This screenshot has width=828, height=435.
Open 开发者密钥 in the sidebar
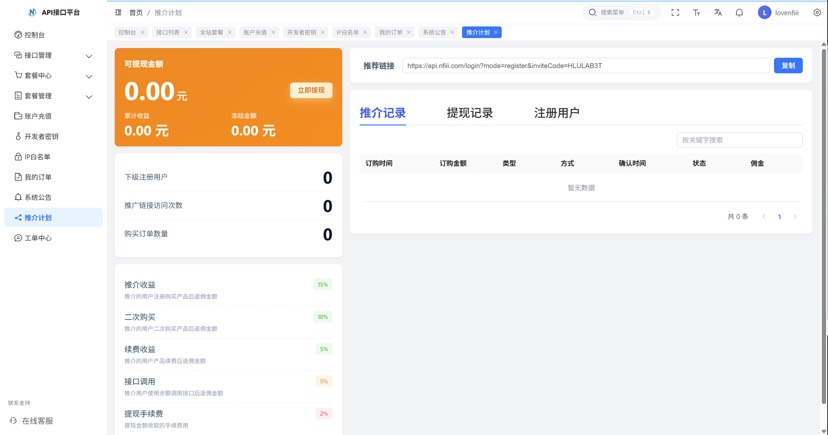click(41, 137)
